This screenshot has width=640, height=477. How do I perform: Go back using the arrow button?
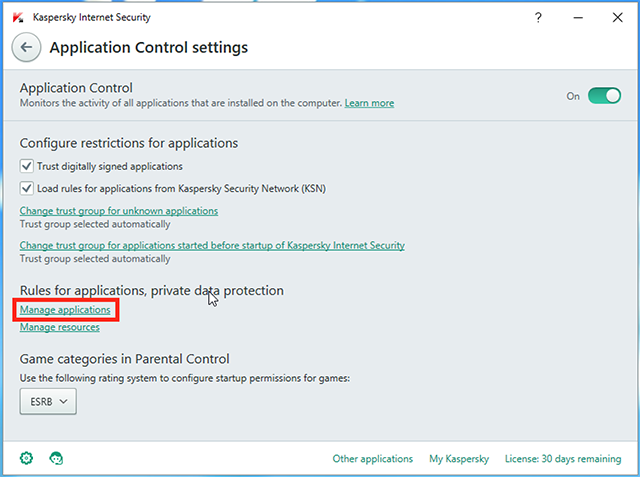tap(27, 47)
